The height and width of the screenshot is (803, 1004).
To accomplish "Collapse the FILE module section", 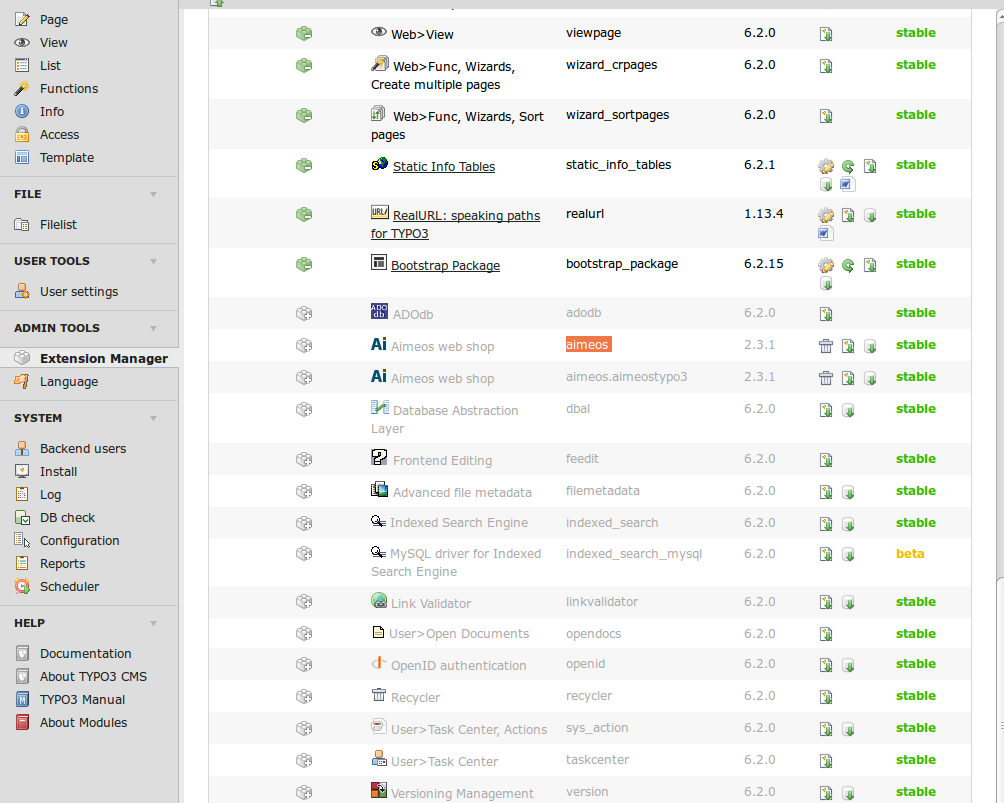I will (154, 194).
